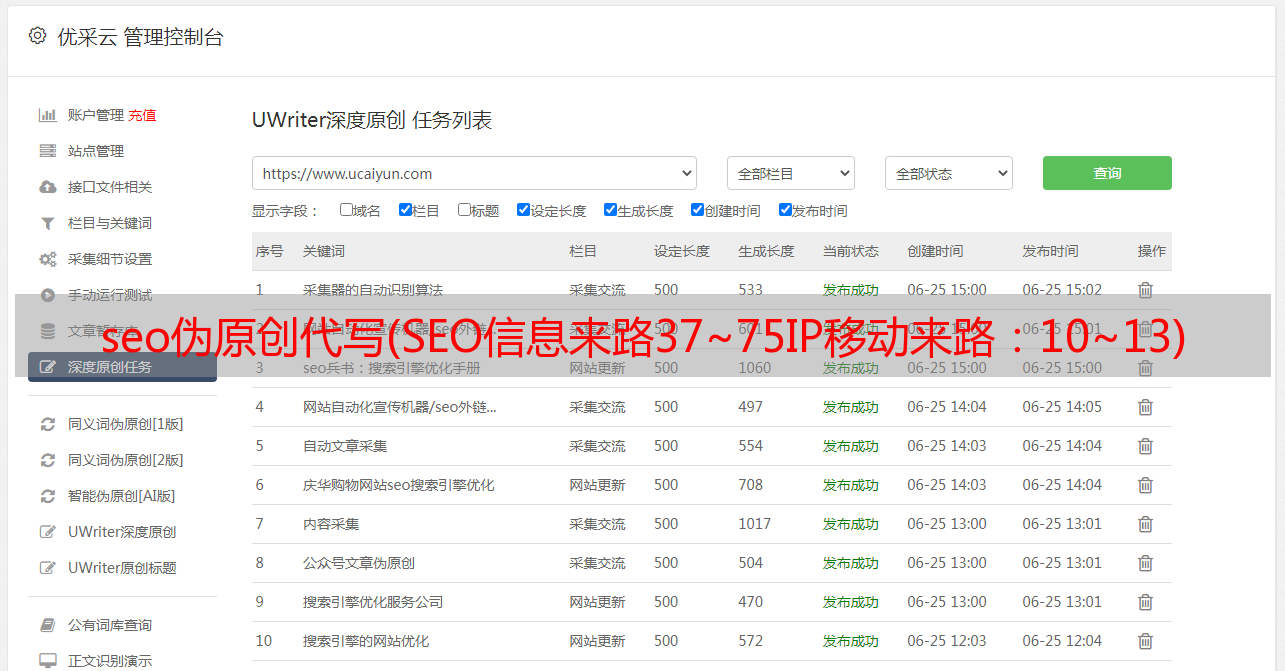Click the gears icon for 采集细节设置
Image resolution: width=1285 pixels, height=671 pixels.
(x=47, y=259)
